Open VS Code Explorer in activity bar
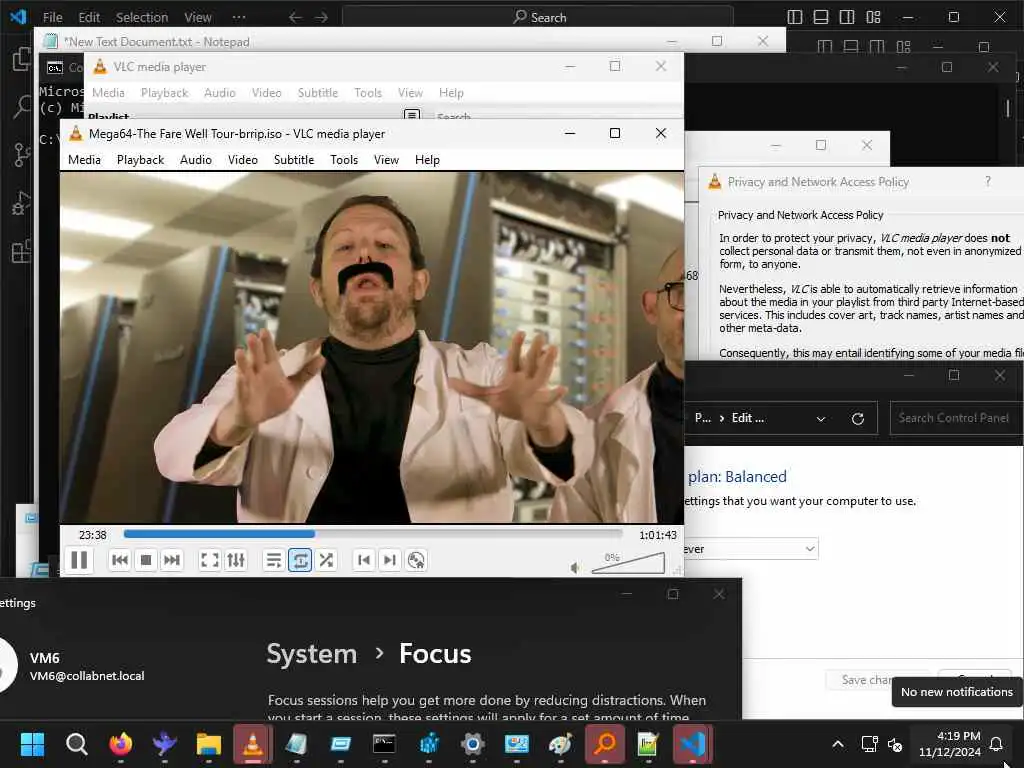1024x768 pixels. (22, 60)
